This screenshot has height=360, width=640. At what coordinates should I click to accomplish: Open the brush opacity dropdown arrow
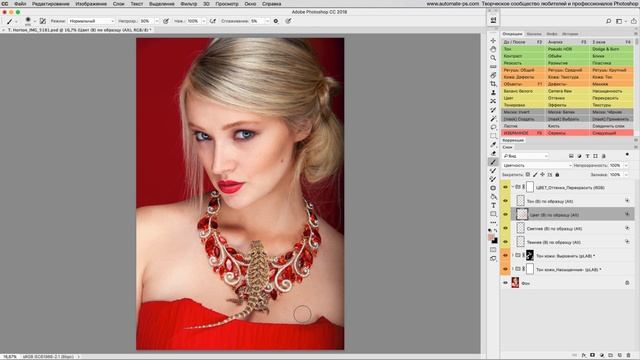point(157,21)
